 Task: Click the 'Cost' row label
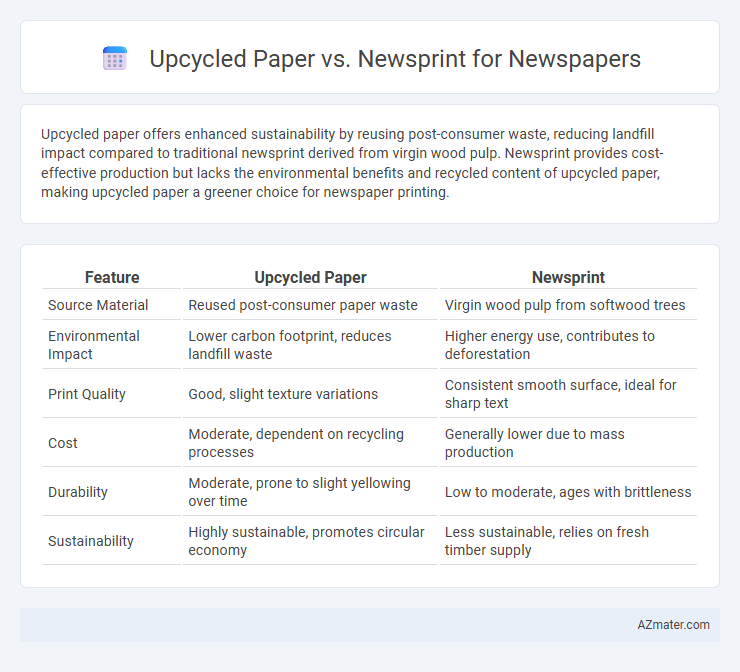[63, 443]
